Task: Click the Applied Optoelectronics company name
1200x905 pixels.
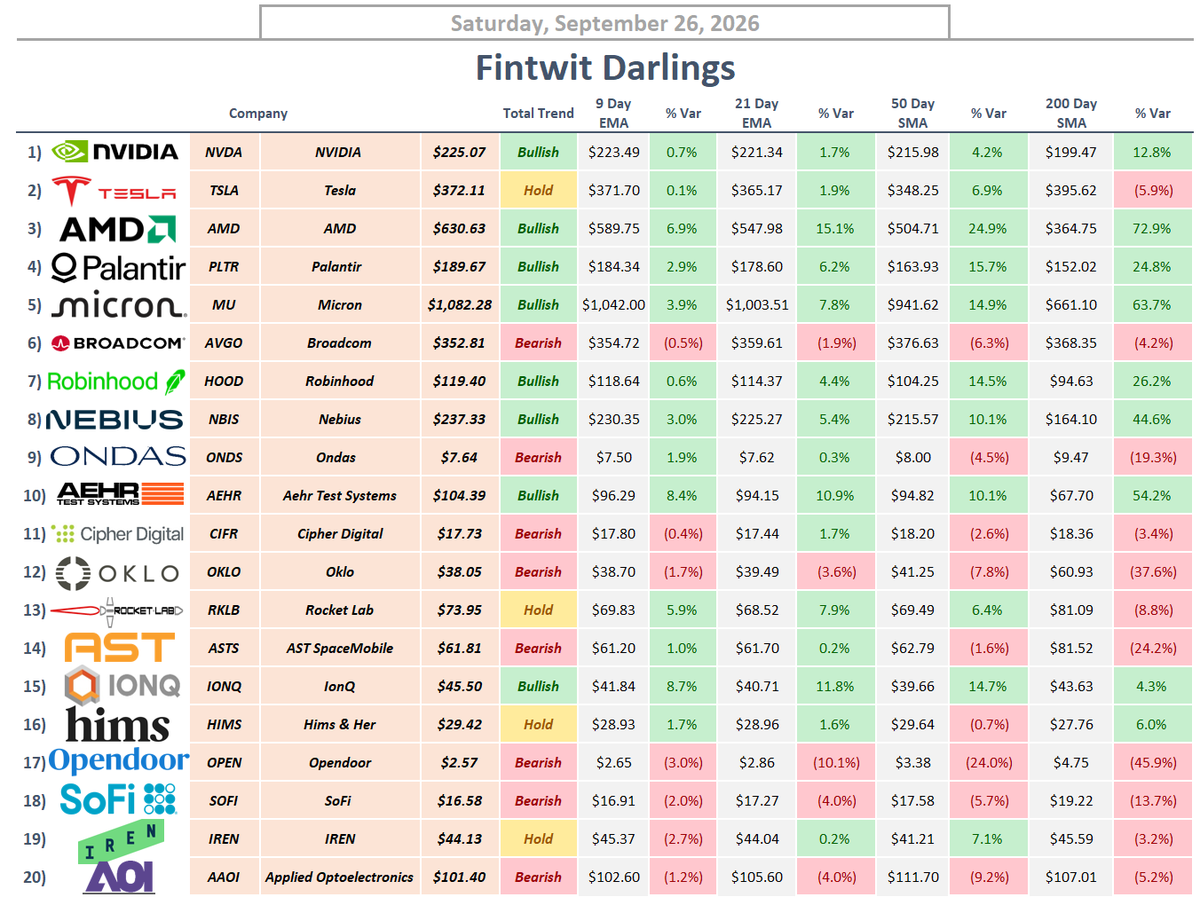Action: 339,877
